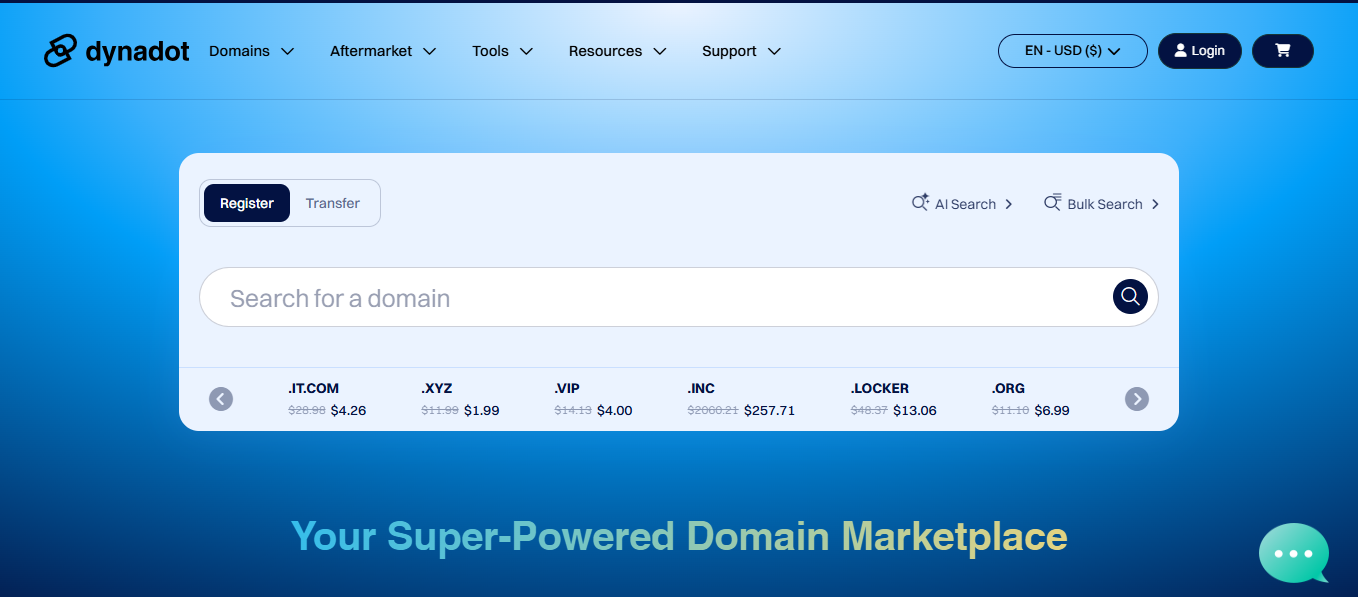Screen dimensions: 1358x597
Task: Choose the .INC domain deal
Action: pos(741,399)
